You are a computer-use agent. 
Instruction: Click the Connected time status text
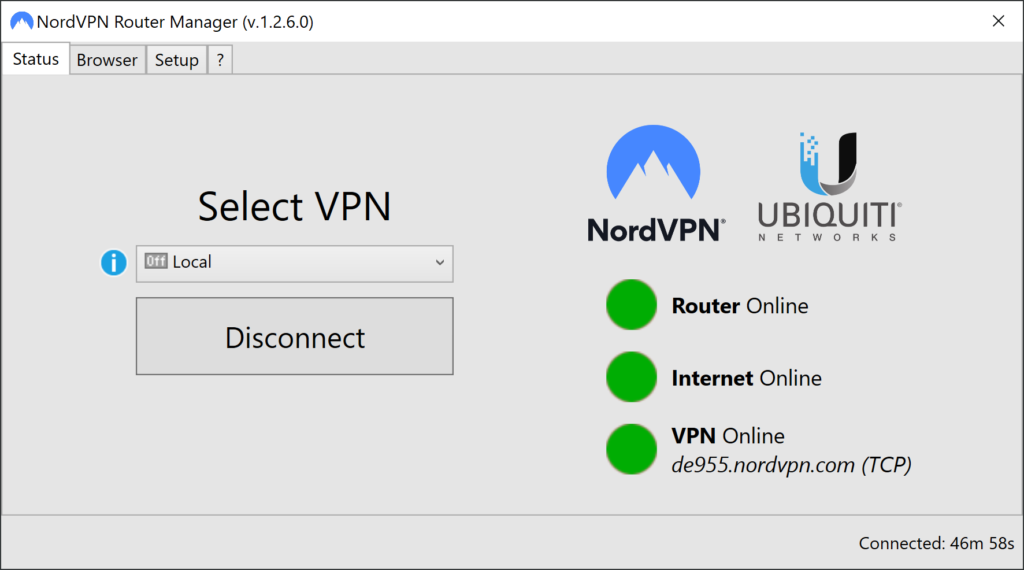click(936, 544)
